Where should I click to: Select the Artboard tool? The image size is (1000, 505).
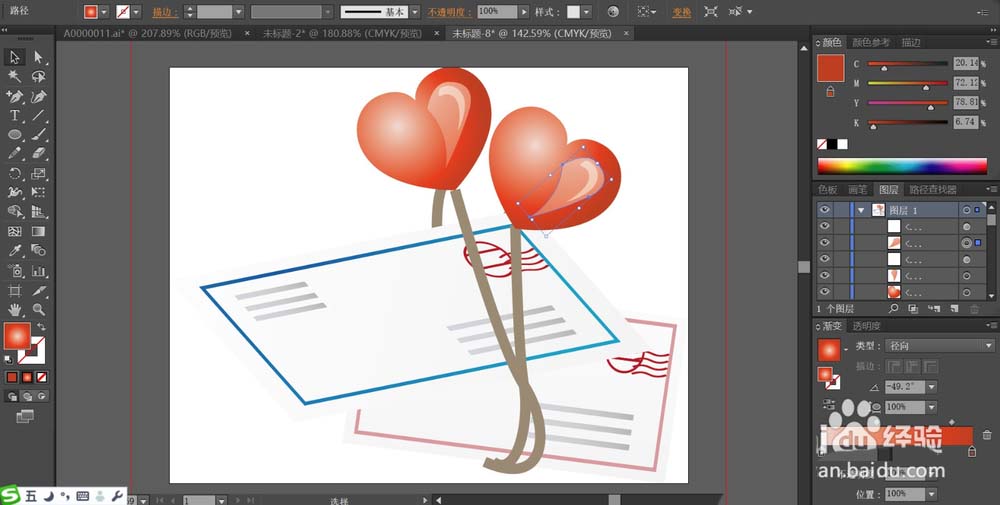(14, 291)
